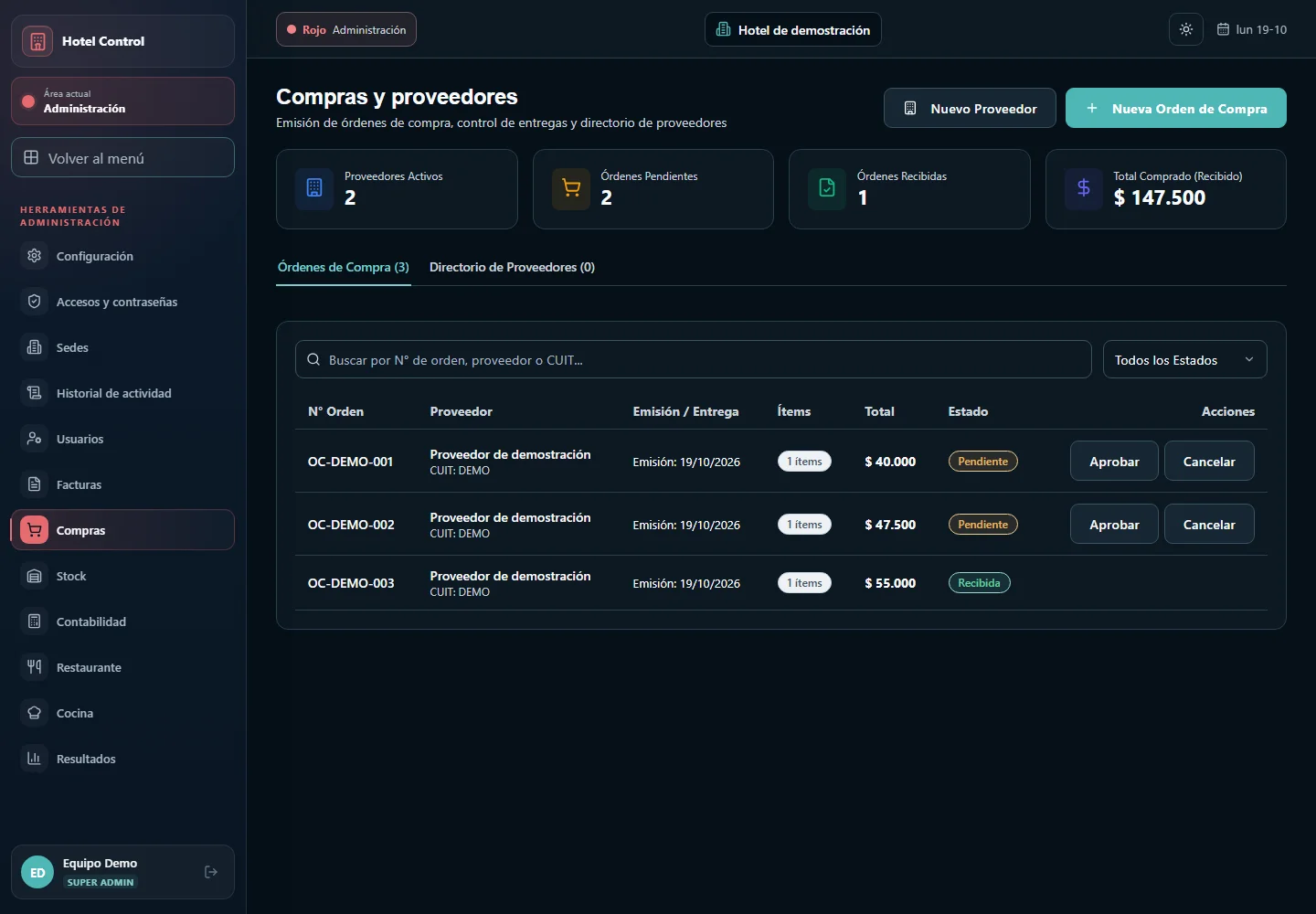Click the Nuevo Proveedor button

coord(970,108)
